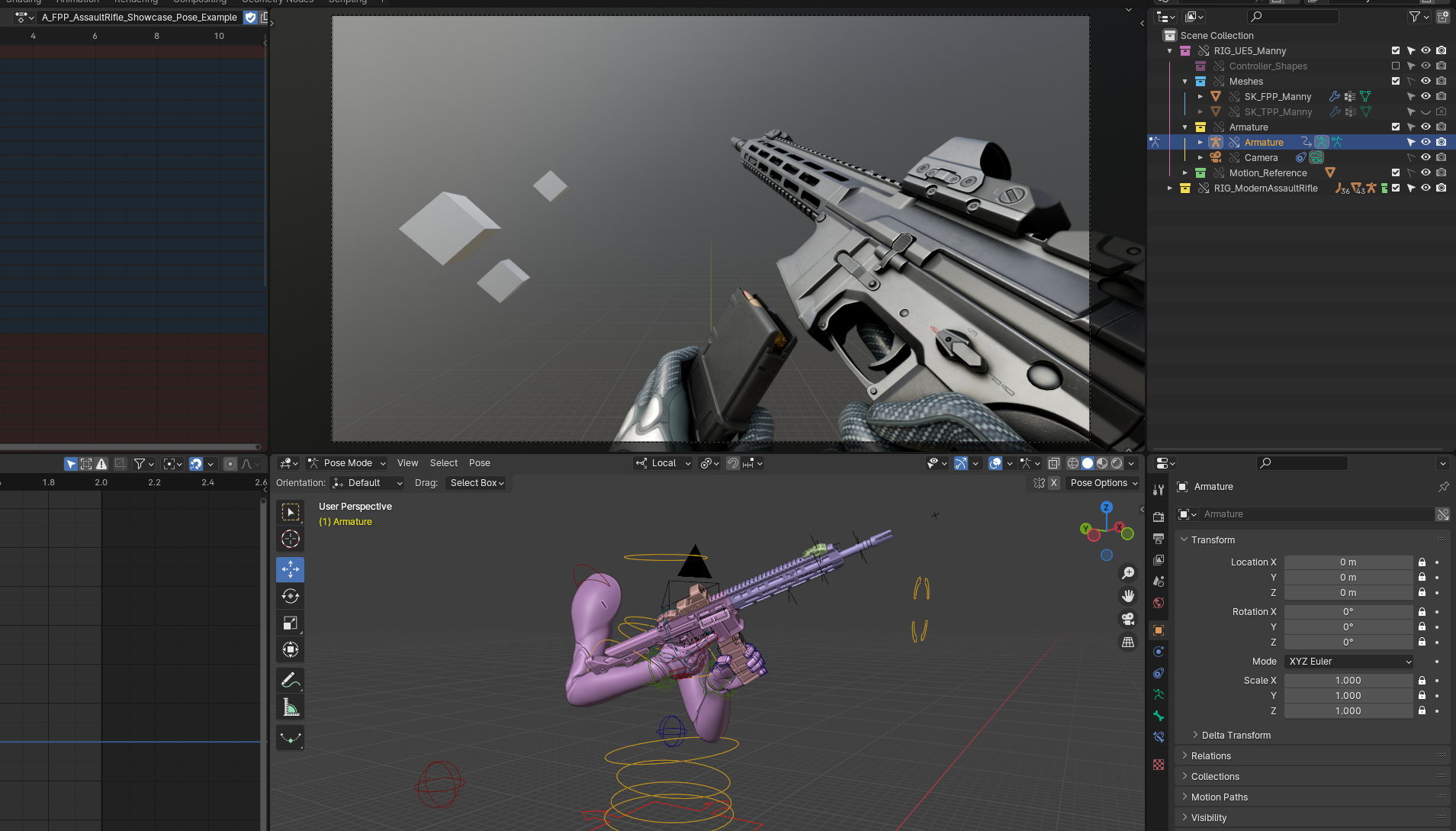Hide the SK_FPP_Manny mesh in viewport
Image resolution: width=1456 pixels, height=831 pixels.
click(1425, 97)
